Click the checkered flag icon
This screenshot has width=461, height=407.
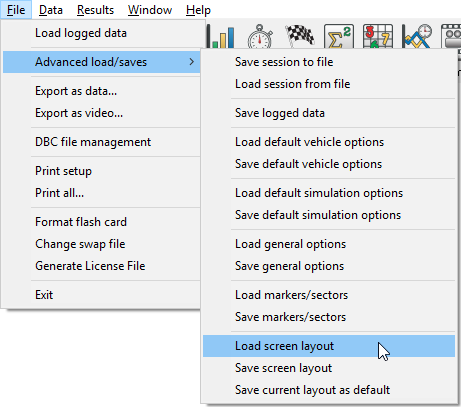(300, 36)
